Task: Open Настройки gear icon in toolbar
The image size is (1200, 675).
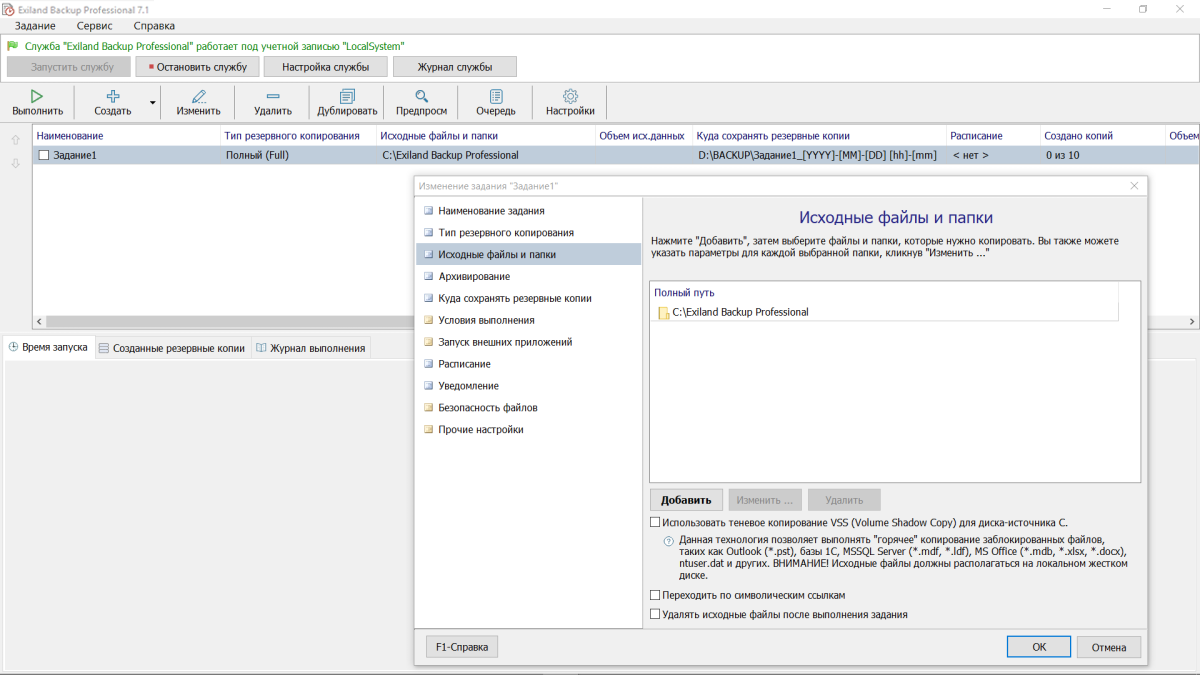Action: 570,96
